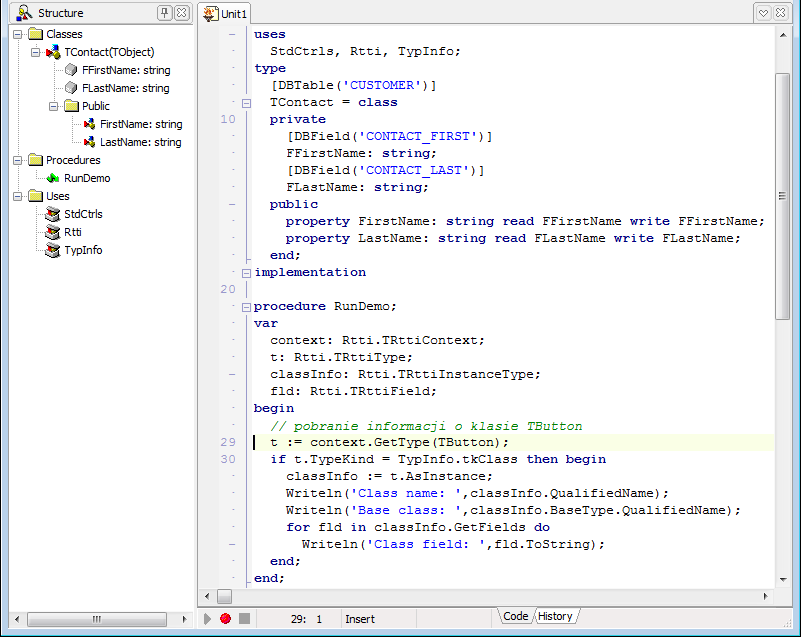The width and height of the screenshot is (801, 637).
Task: Toggle folding of the implementation section
Action: coord(246,272)
